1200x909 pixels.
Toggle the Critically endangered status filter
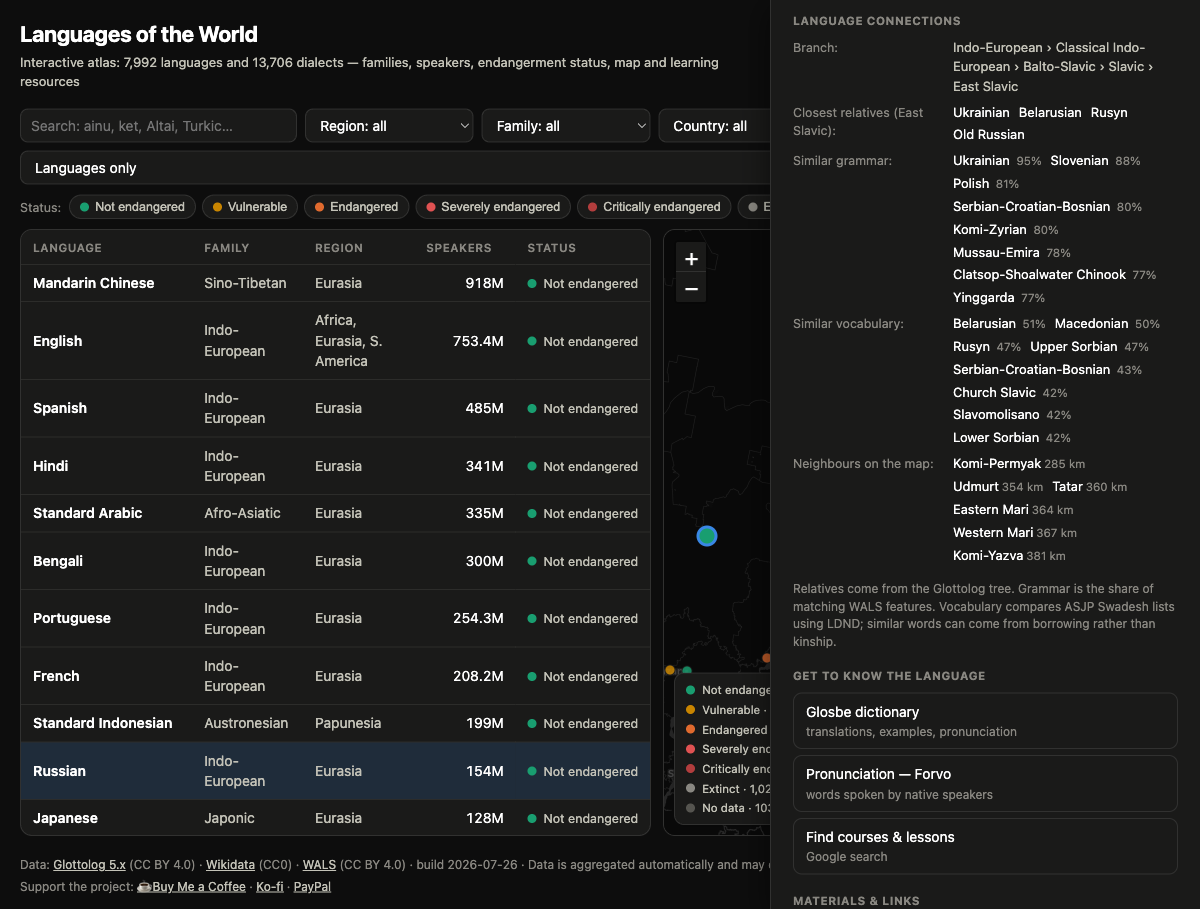point(654,207)
